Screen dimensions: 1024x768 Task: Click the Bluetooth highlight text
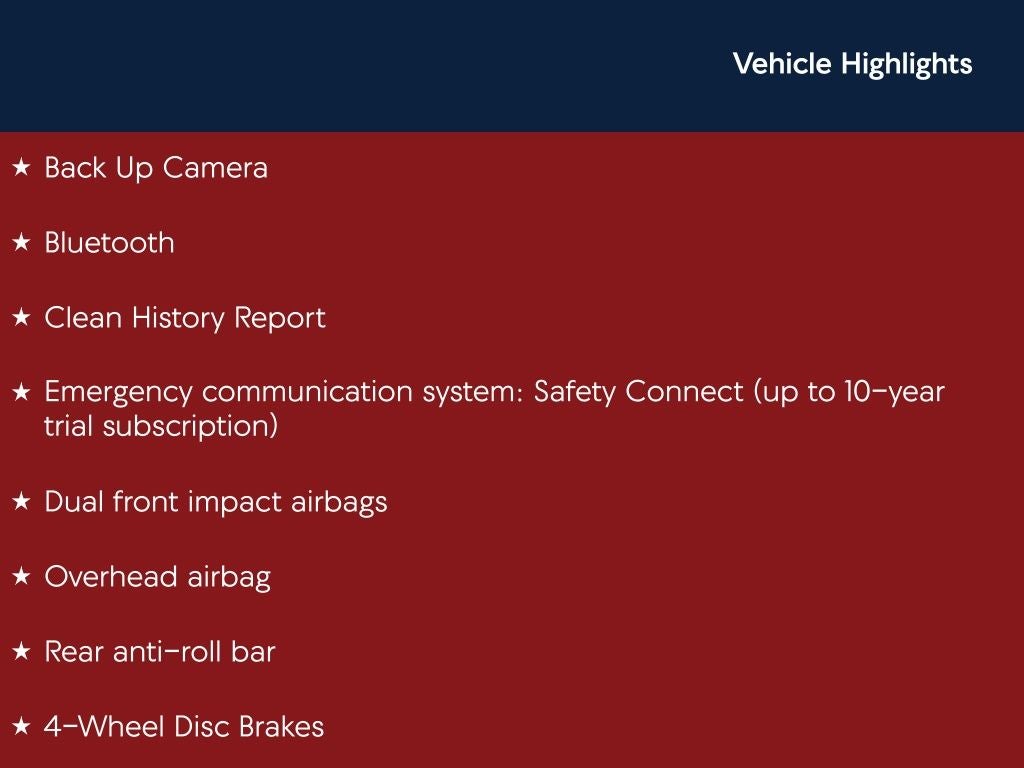pyautogui.click(x=109, y=243)
